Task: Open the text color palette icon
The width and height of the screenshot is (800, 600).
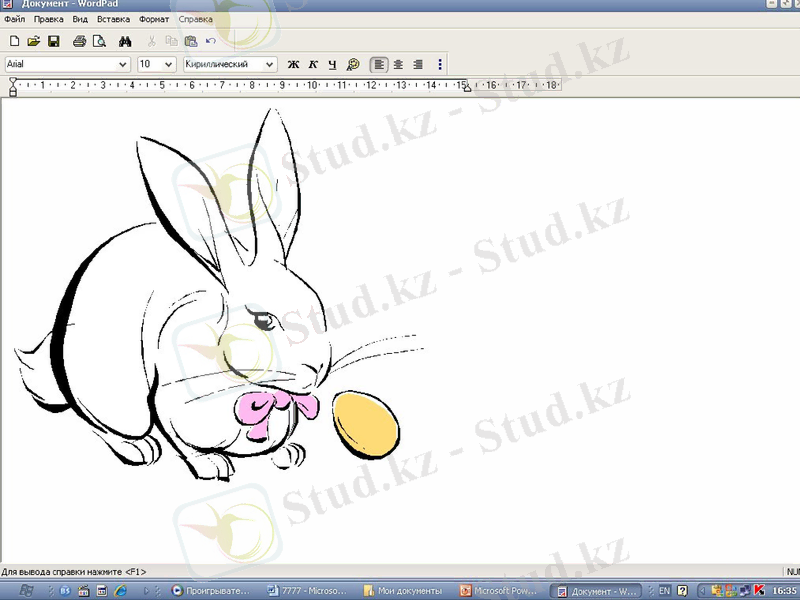Action: pos(353,64)
